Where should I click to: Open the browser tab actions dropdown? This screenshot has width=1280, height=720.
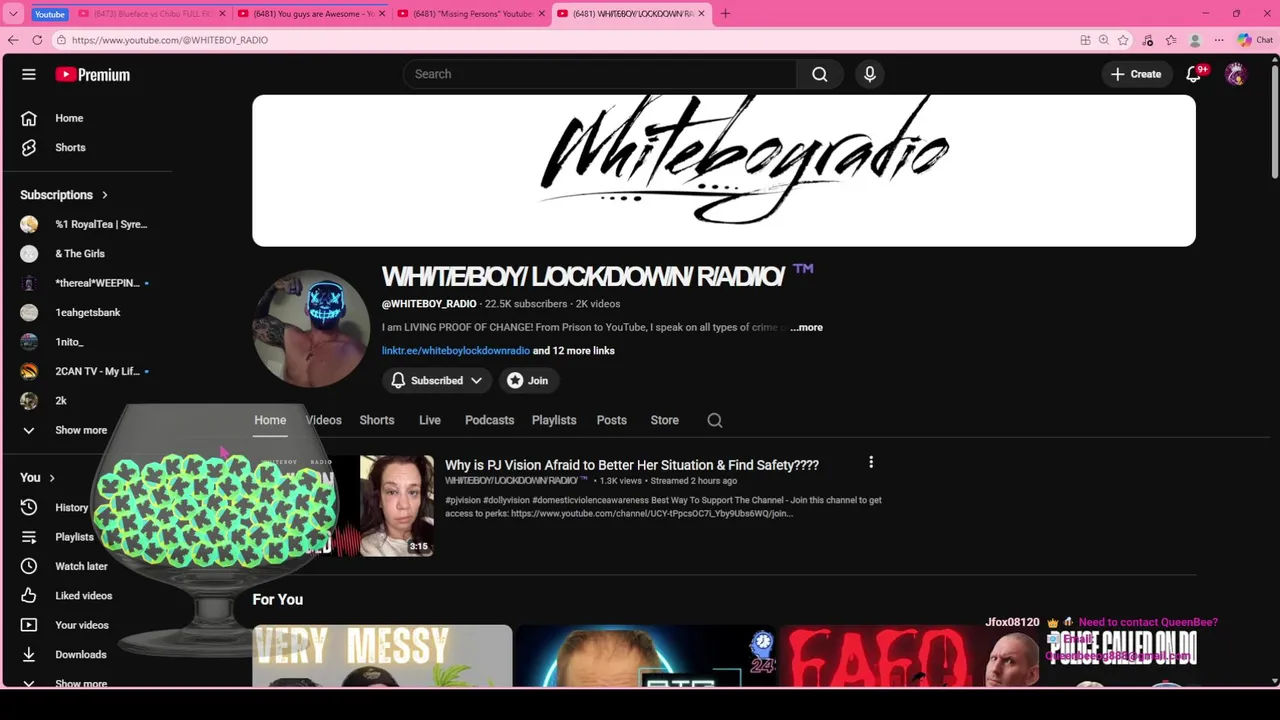(x=13, y=14)
